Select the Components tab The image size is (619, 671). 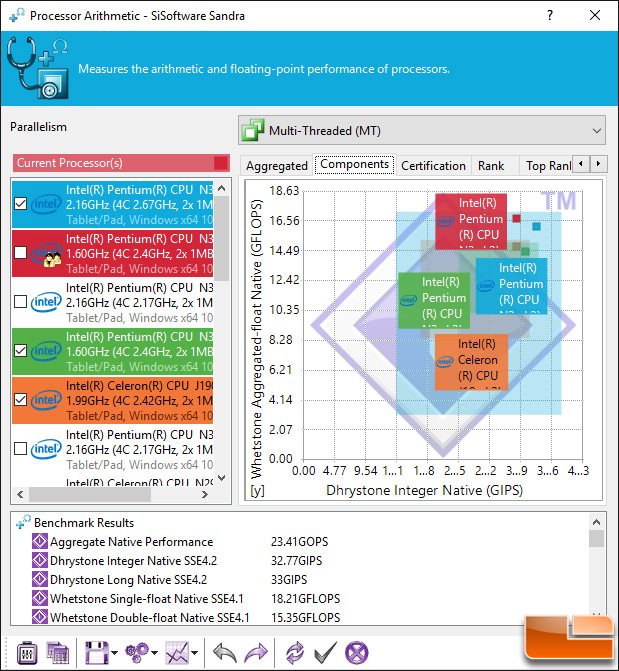point(354,164)
